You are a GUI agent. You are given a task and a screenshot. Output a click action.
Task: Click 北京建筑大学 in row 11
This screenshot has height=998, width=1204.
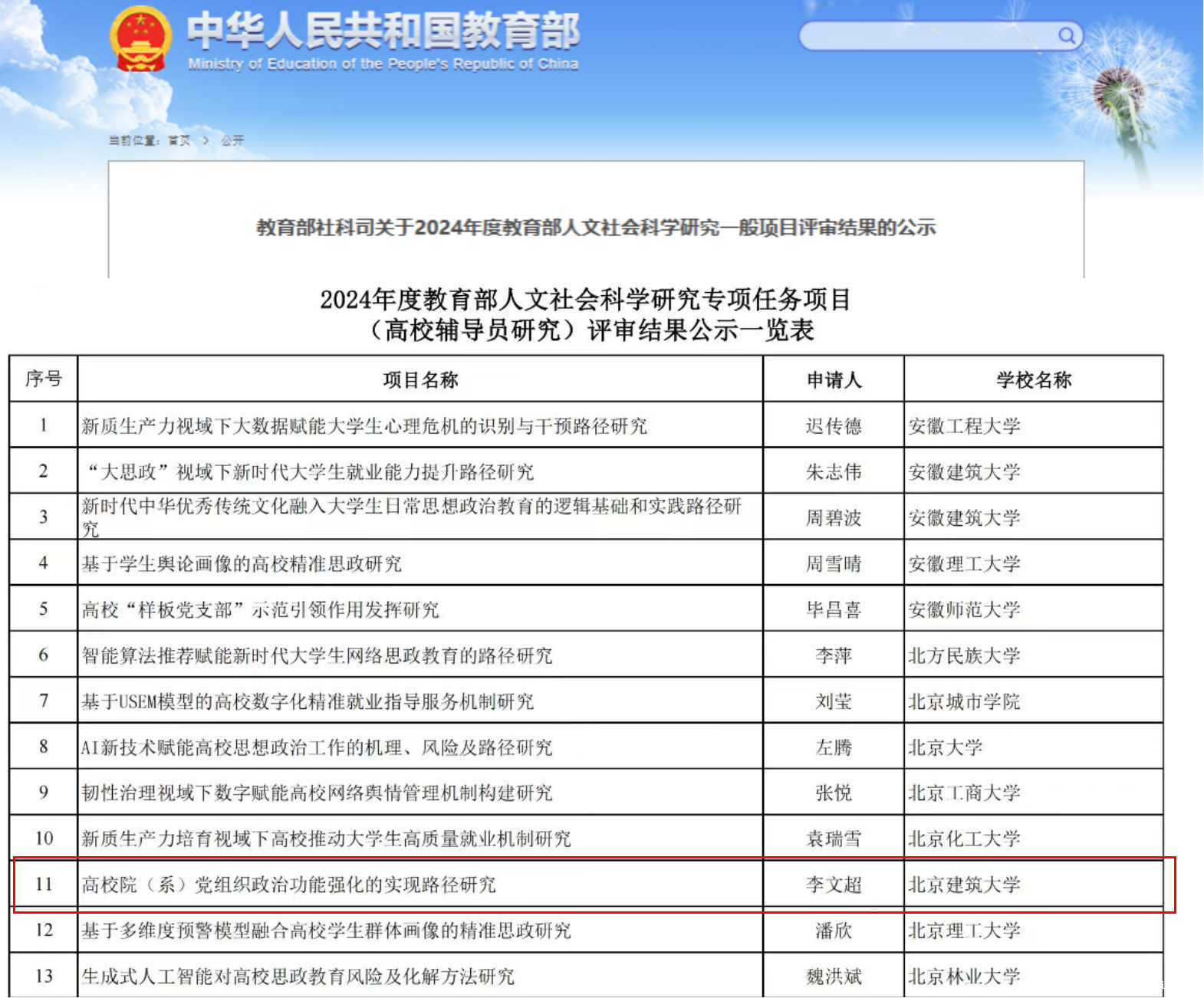[964, 885]
